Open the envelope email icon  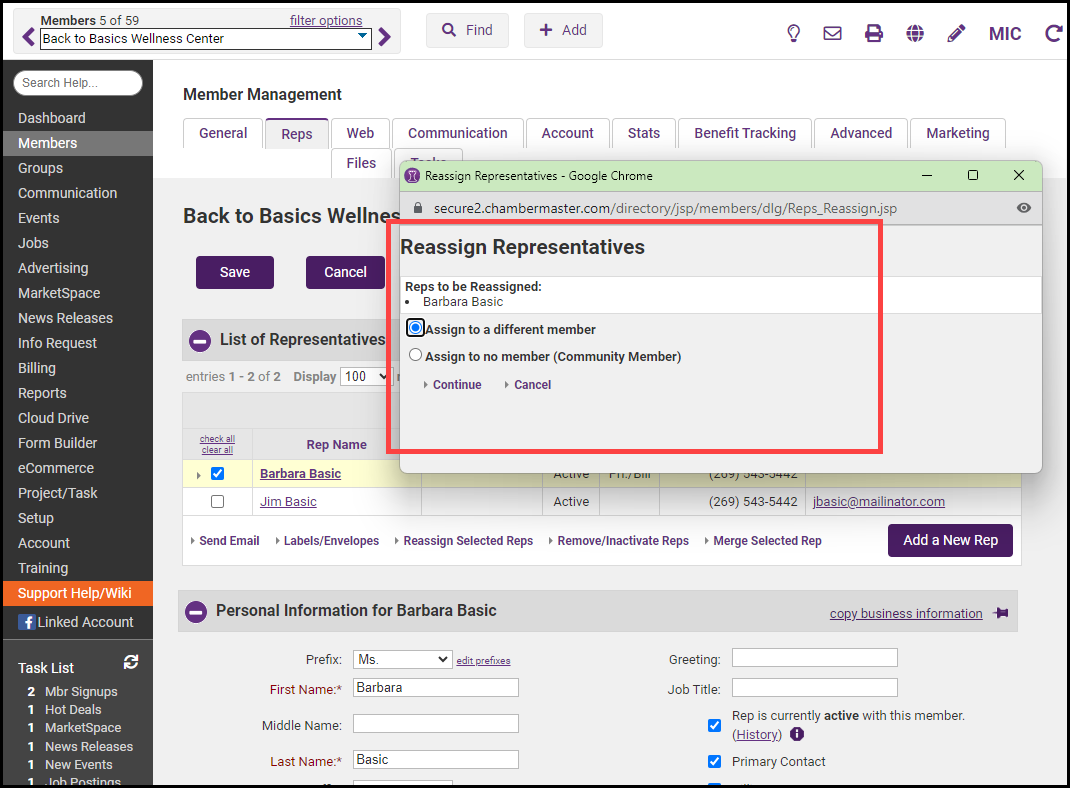[x=832, y=33]
